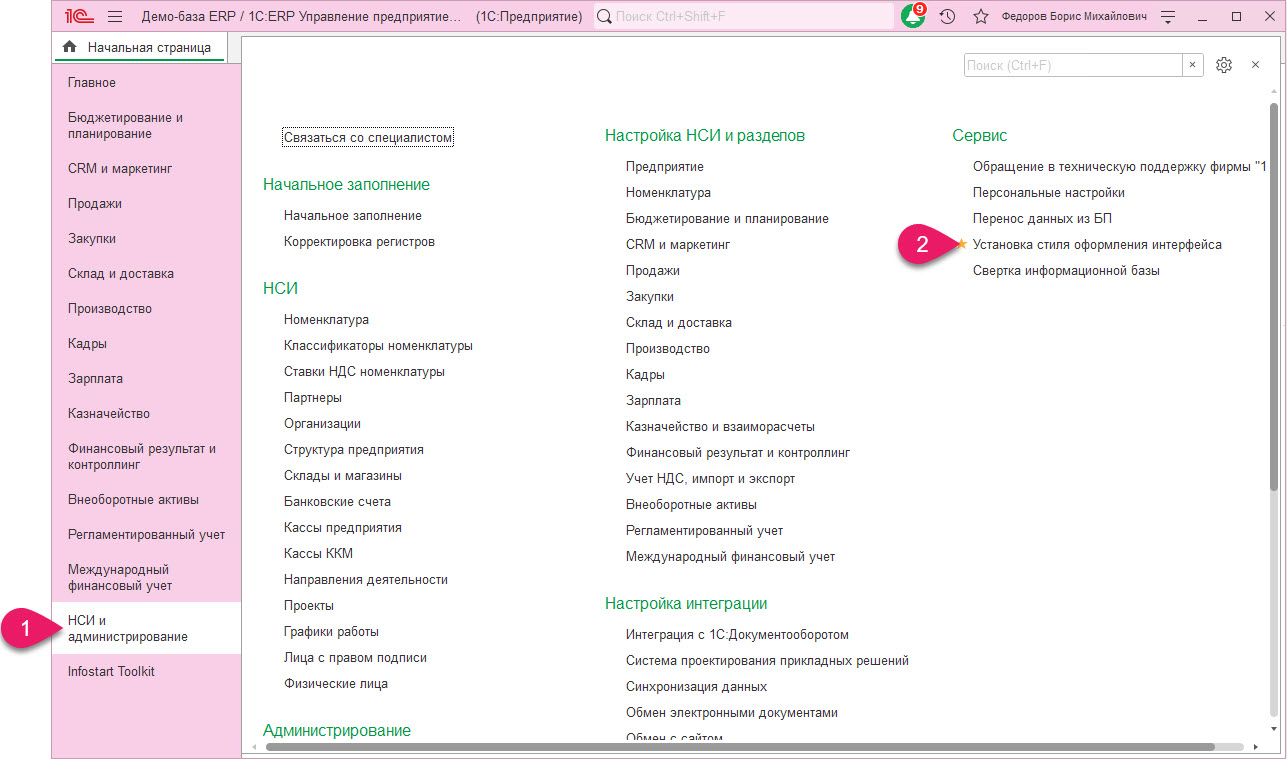Open Международный финансовый учет settings link

(x=730, y=557)
